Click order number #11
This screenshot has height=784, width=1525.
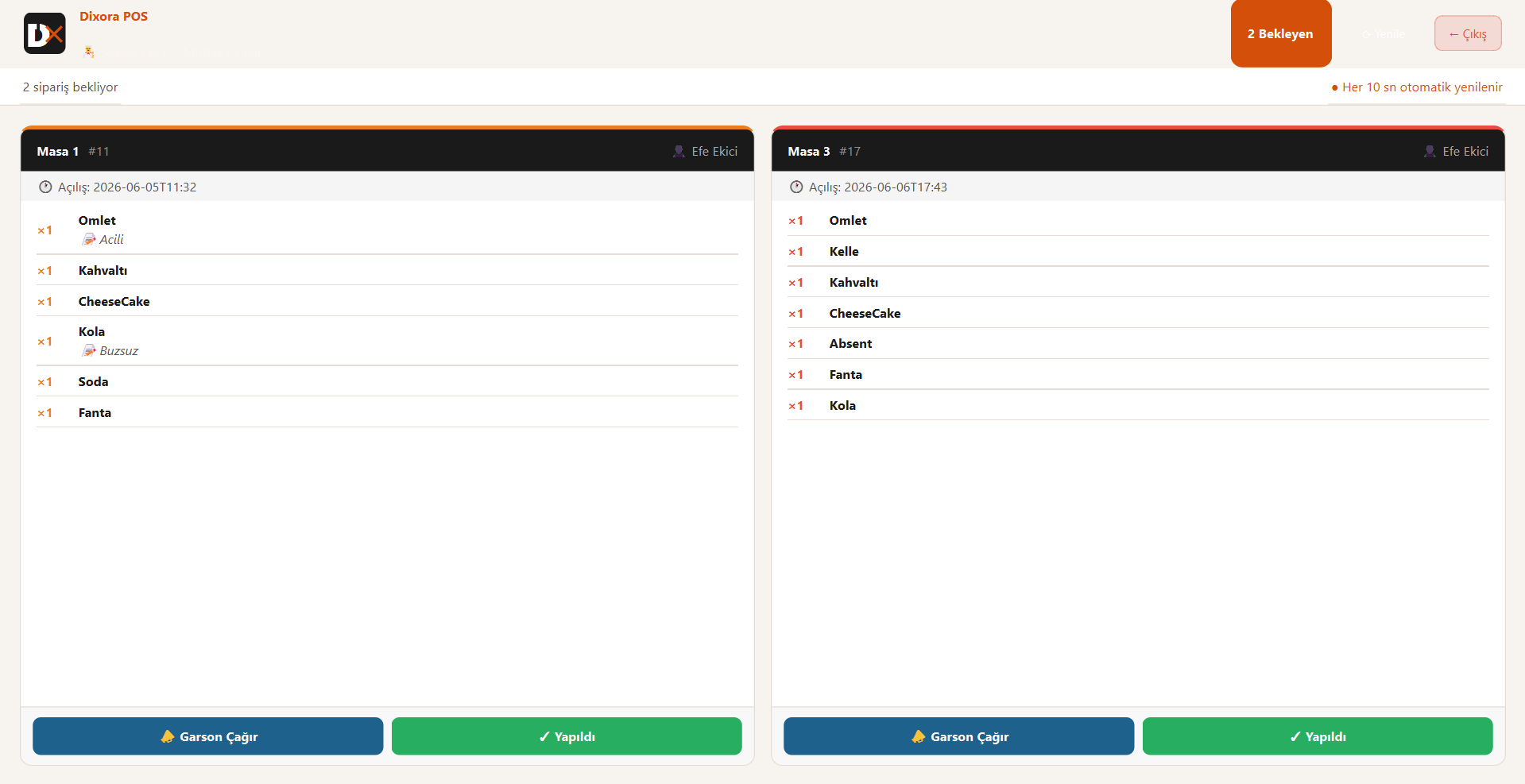[99, 151]
